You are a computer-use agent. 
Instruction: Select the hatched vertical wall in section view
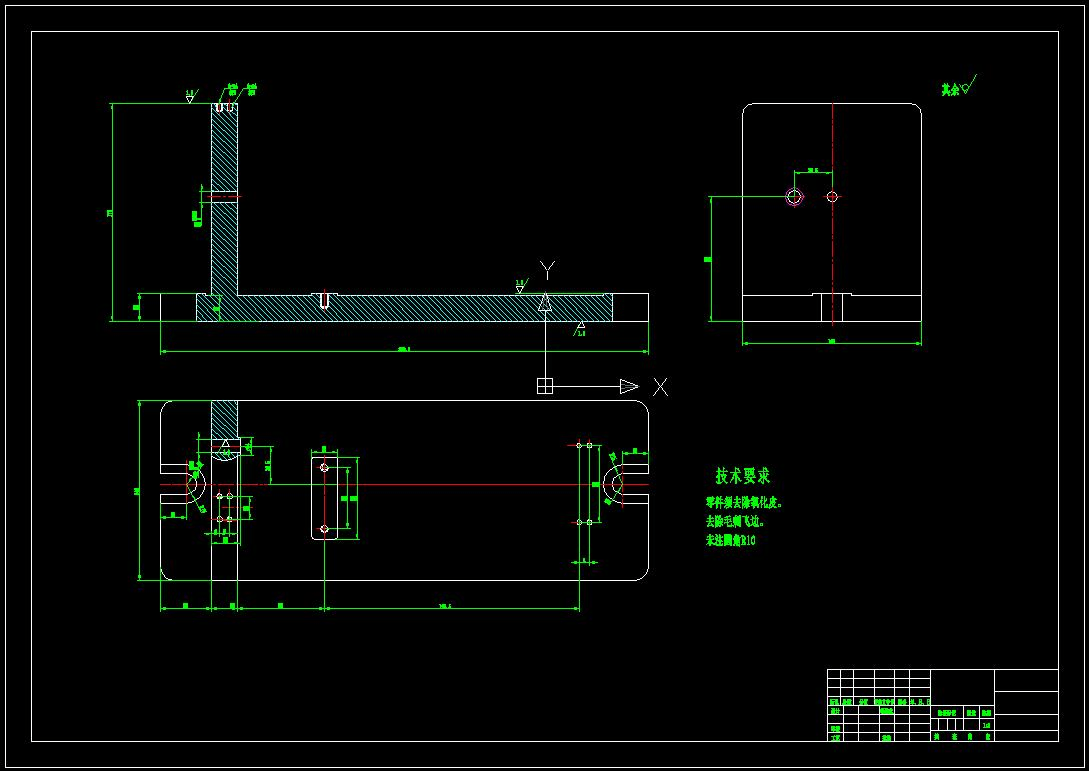pos(224,198)
